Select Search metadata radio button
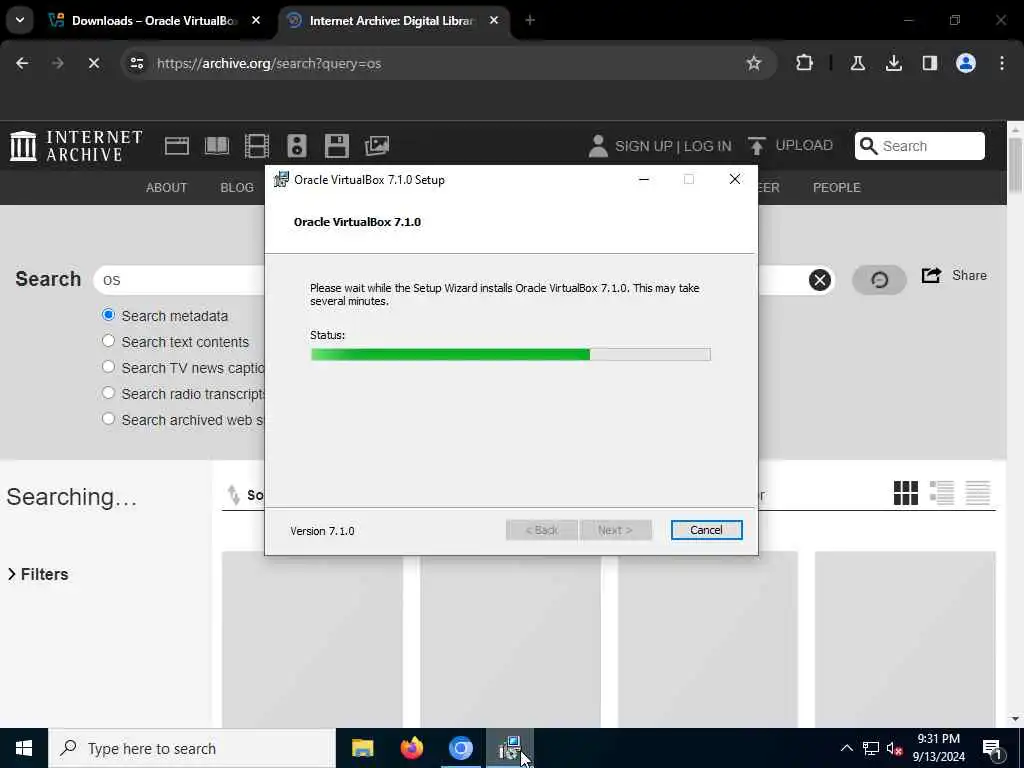 [x=108, y=315]
